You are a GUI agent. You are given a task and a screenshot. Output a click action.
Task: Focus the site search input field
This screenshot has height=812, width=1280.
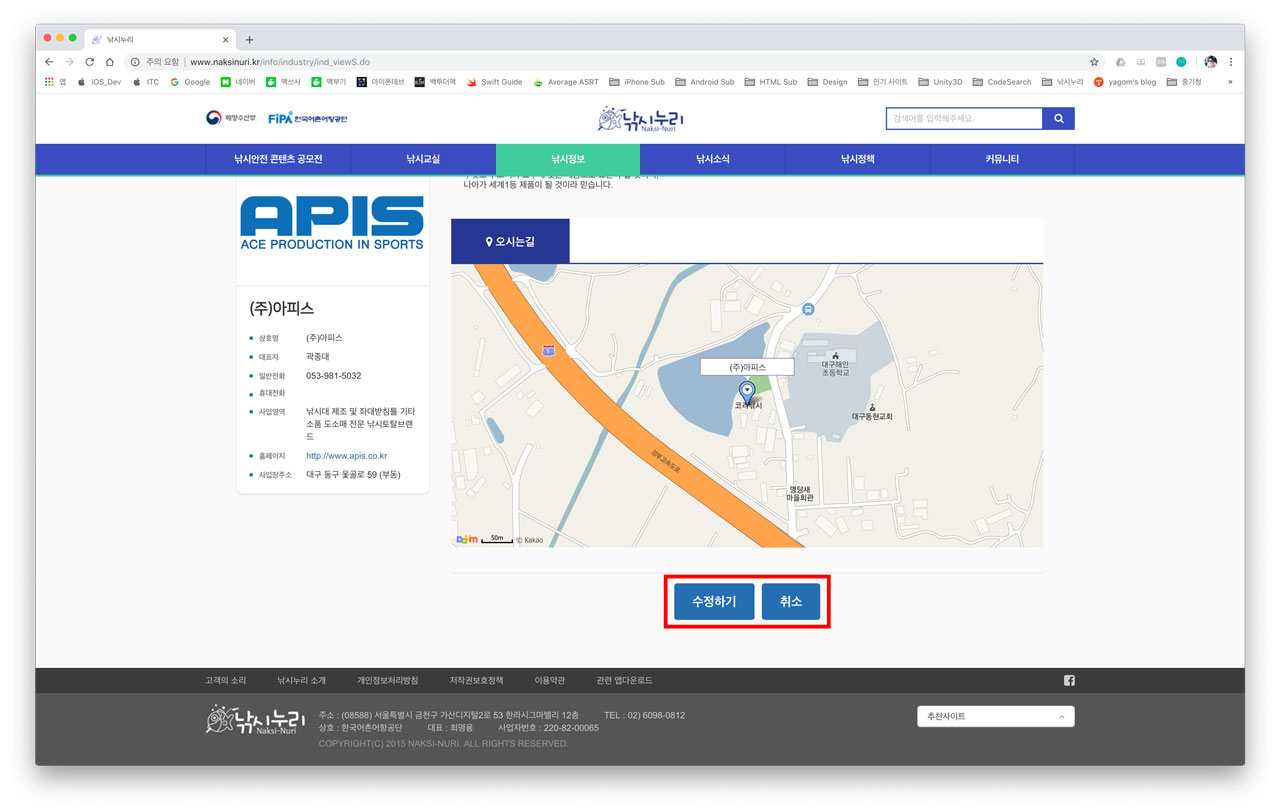(963, 119)
